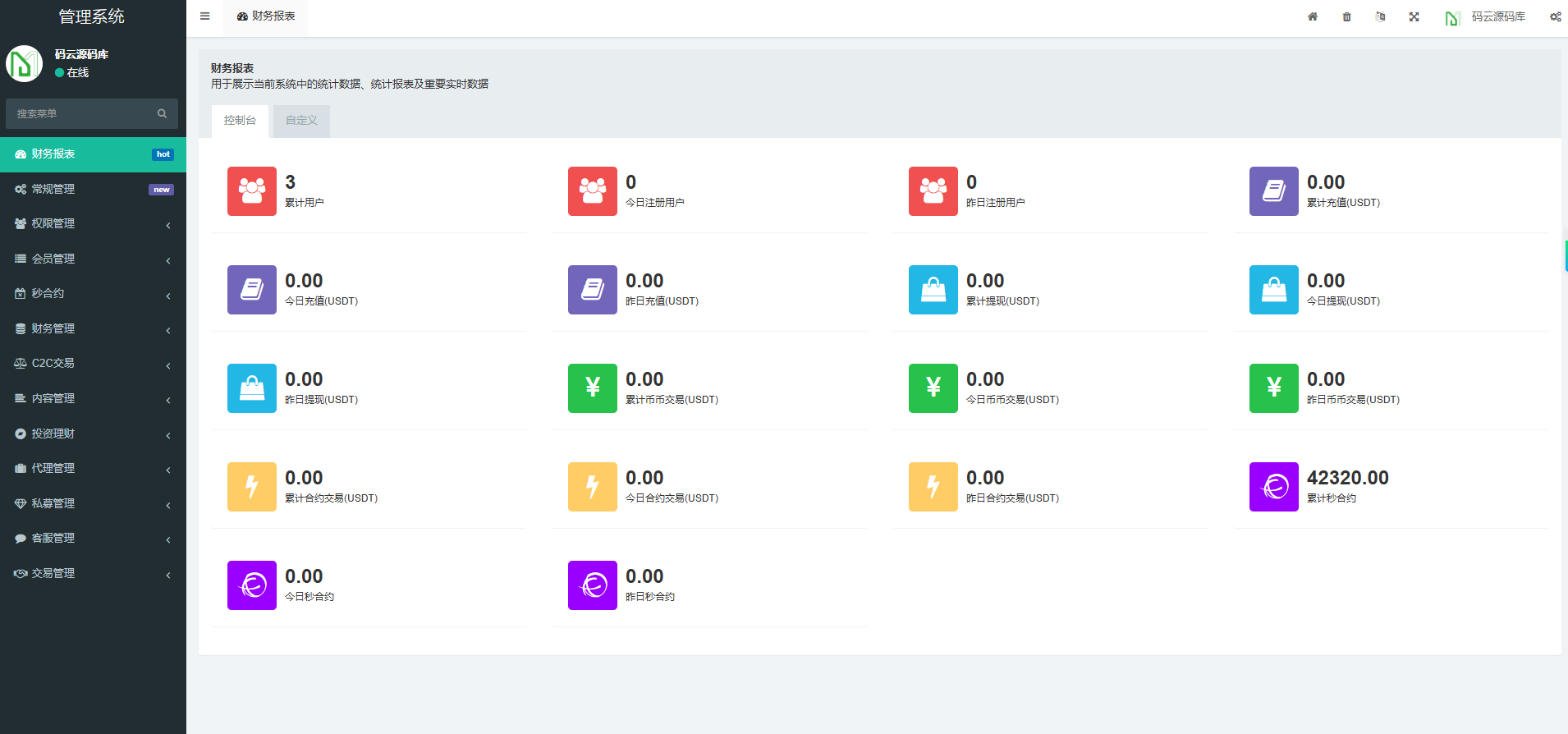This screenshot has height=734, width=1568.
Task: Expand the 权限管理 sidebar menu
Action: click(x=93, y=224)
